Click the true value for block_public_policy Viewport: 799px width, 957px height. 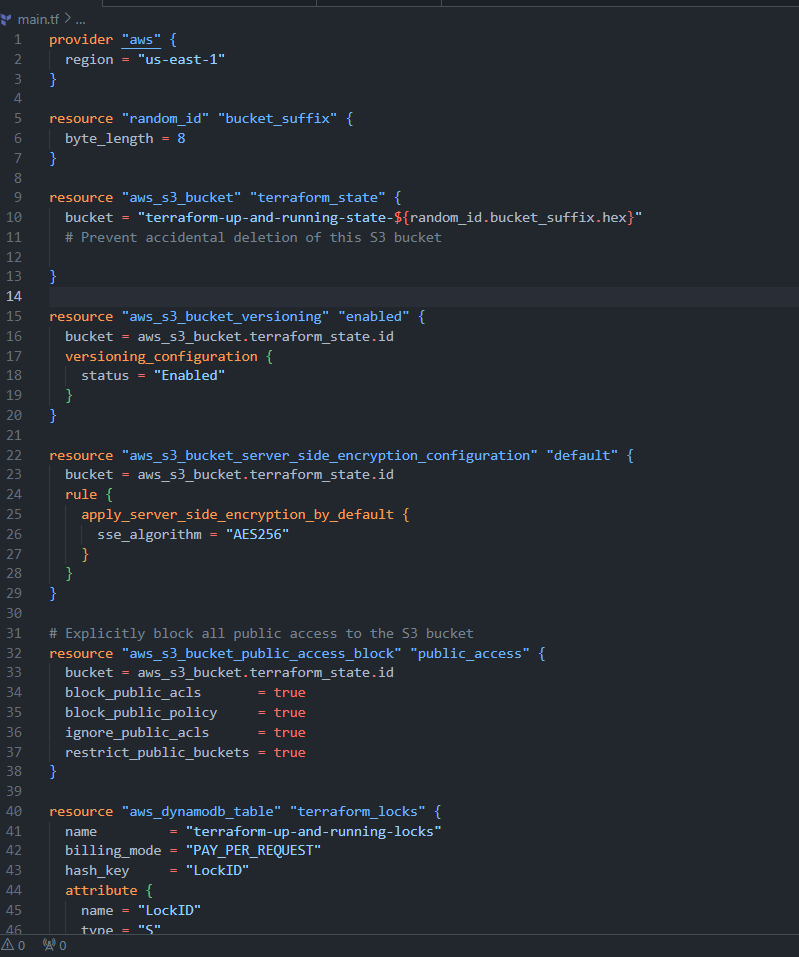tap(289, 713)
